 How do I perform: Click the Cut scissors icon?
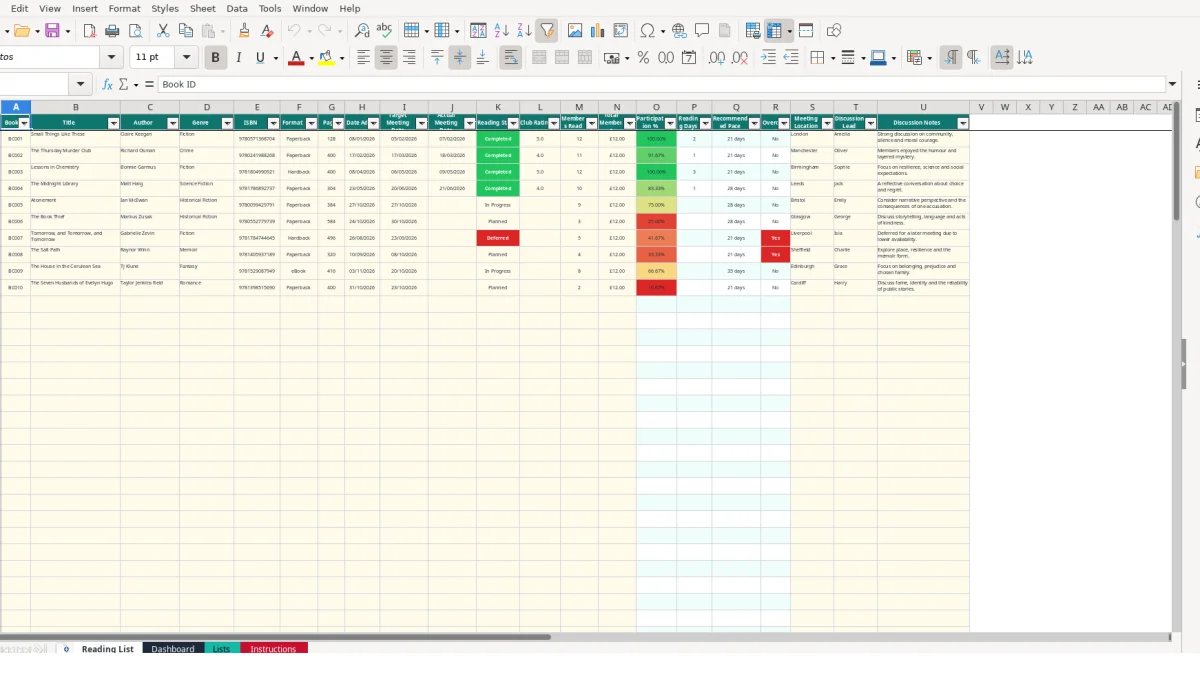[163, 31]
